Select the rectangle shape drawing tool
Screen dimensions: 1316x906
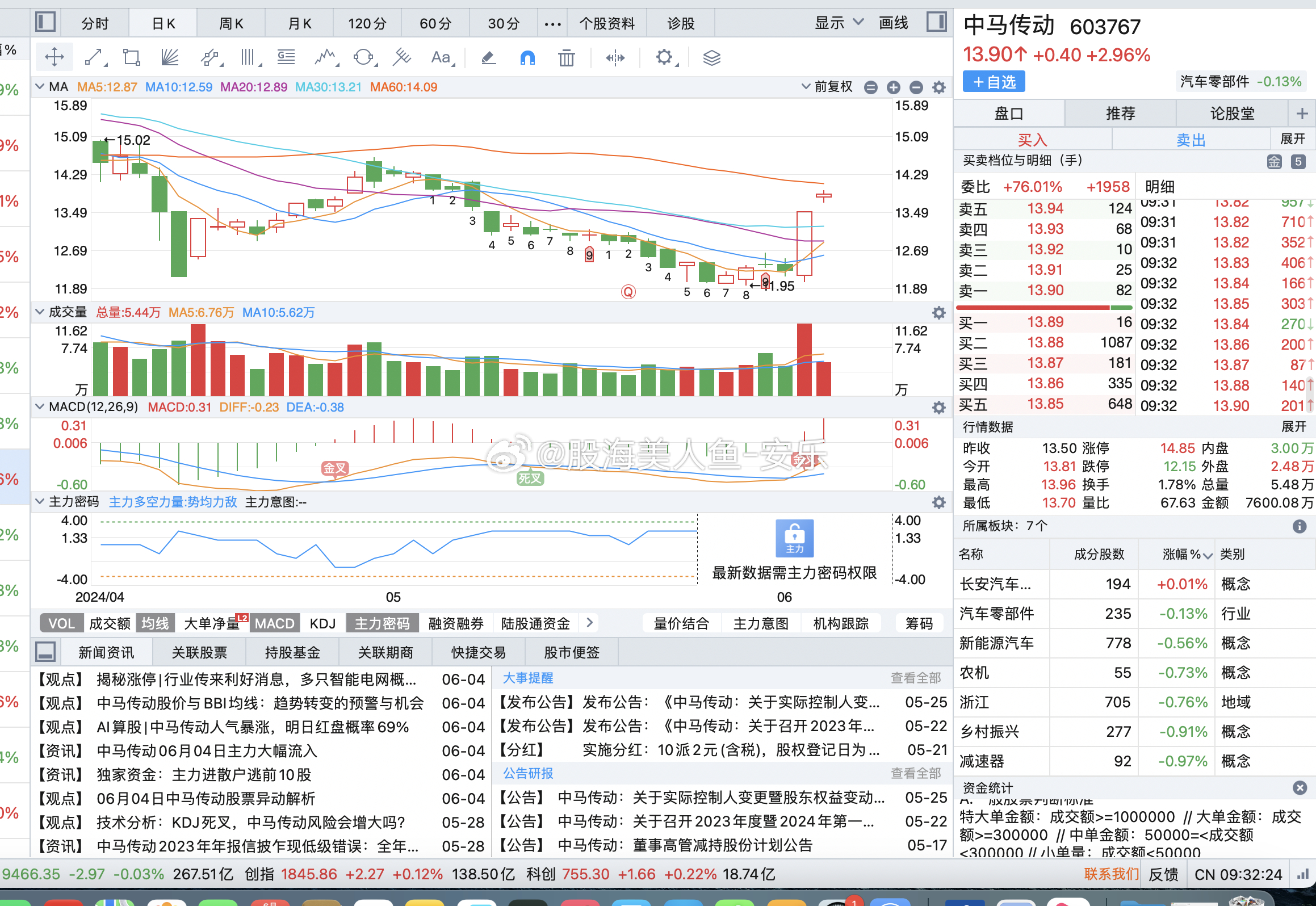(132, 57)
